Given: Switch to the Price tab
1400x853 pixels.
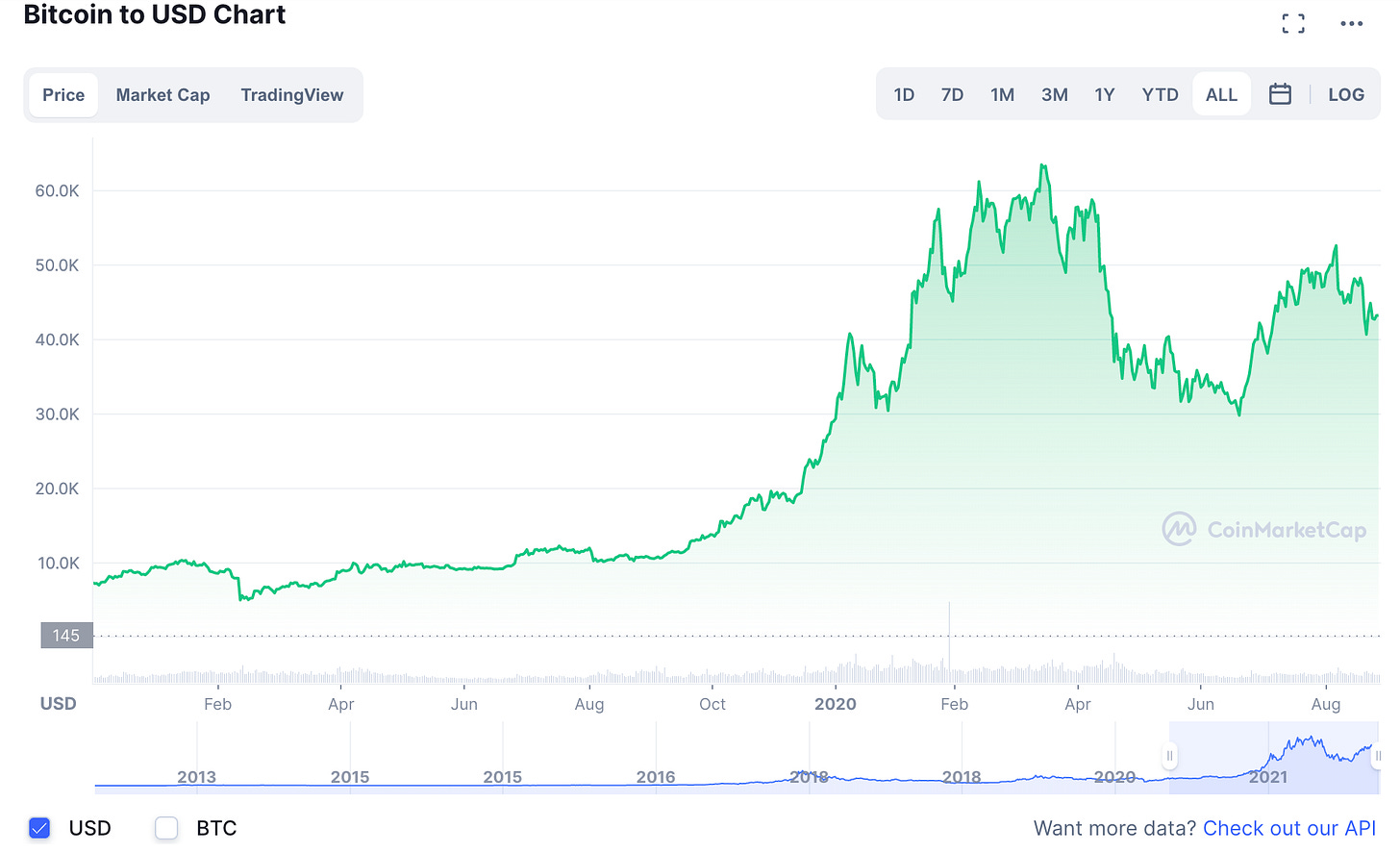Looking at the screenshot, I should point(63,95).
